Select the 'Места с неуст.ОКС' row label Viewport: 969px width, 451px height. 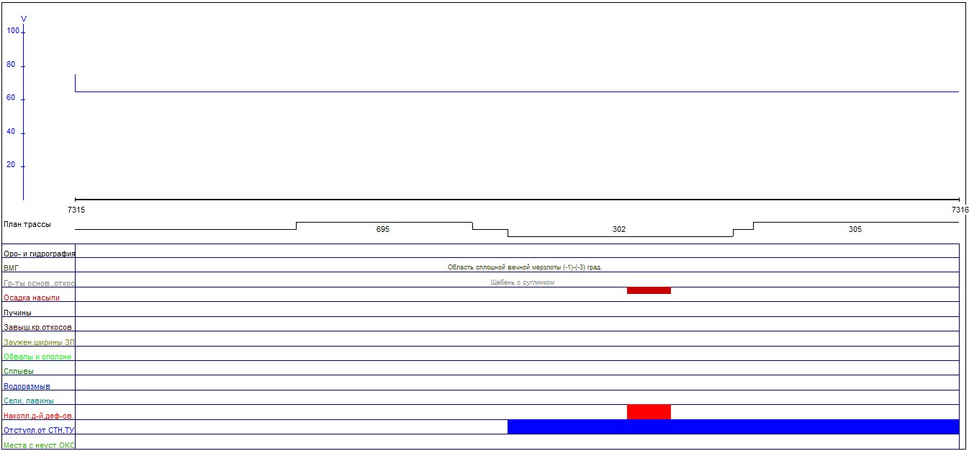39,445
